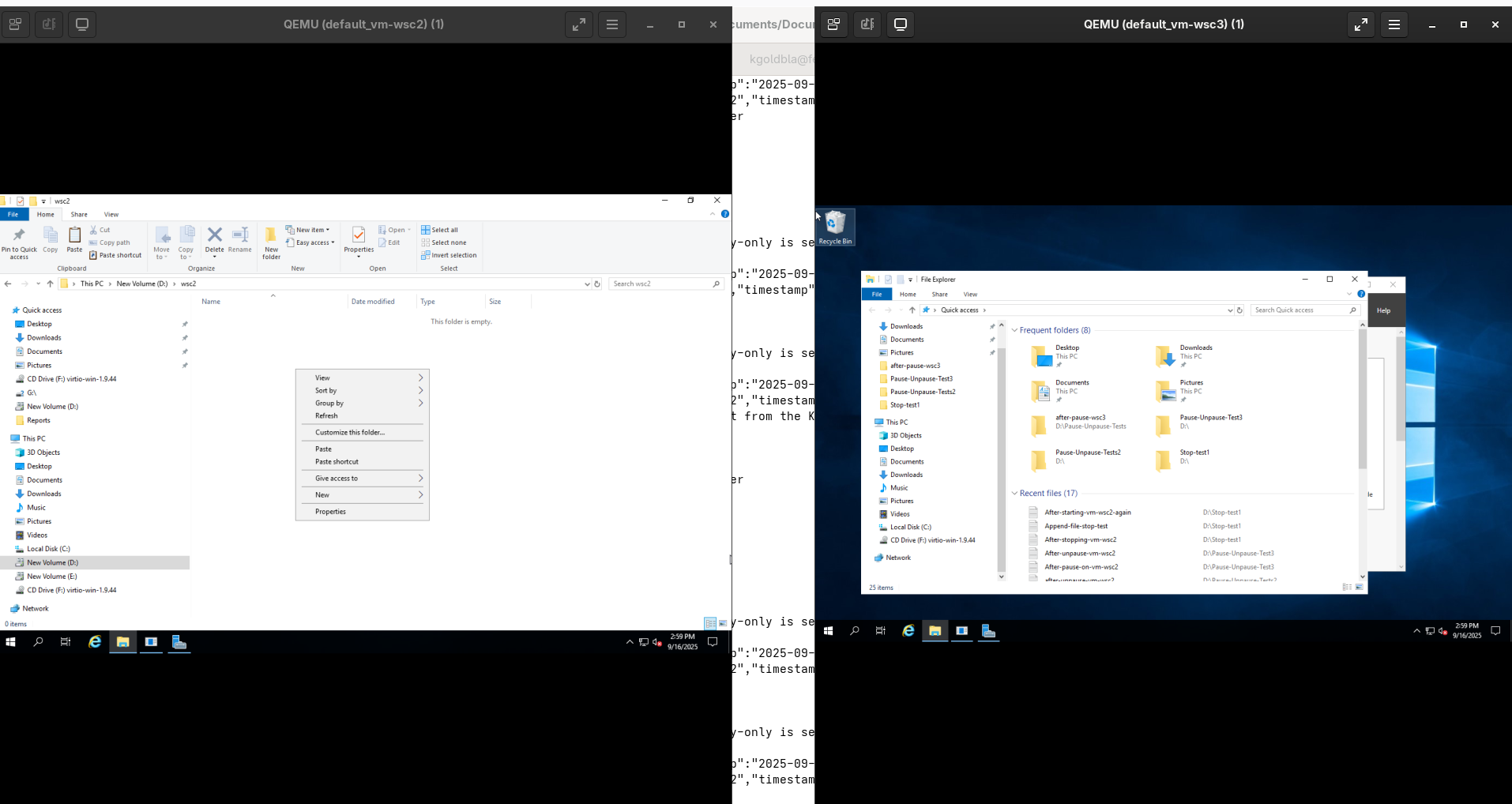The height and width of the screenshot is (804, 1512).
Task: Switch to the Share tab in wsc2 Explorer
Action: point(79,214)
